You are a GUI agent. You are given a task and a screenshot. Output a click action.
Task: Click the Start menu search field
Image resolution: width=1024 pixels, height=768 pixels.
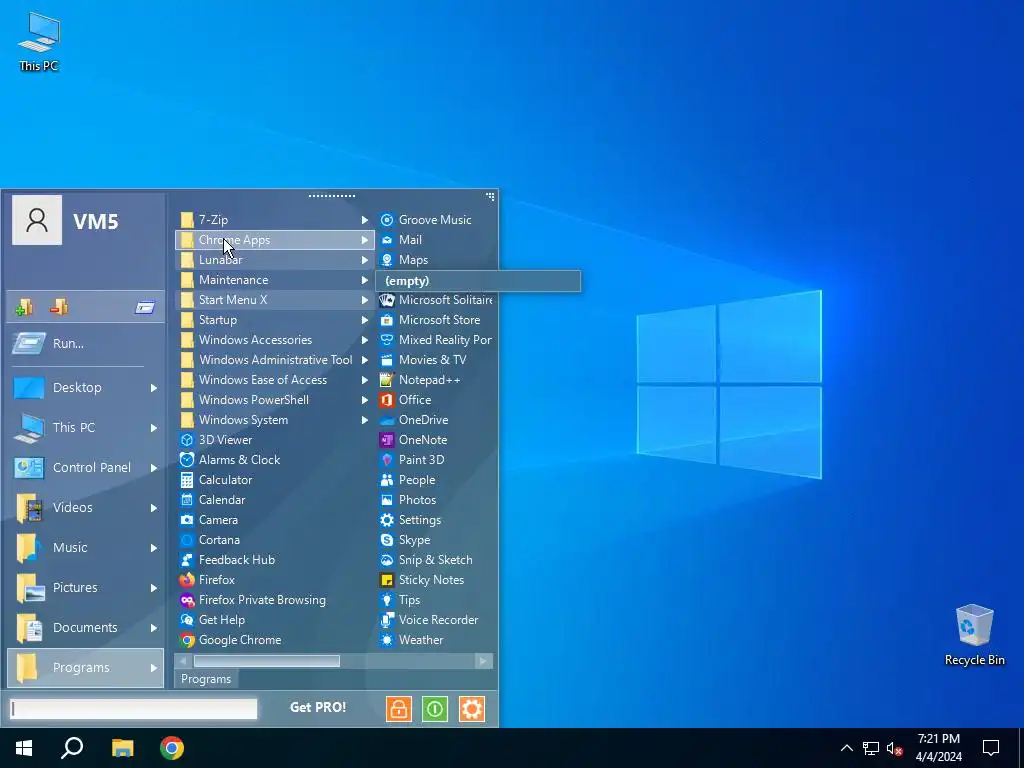click(133, 709)
